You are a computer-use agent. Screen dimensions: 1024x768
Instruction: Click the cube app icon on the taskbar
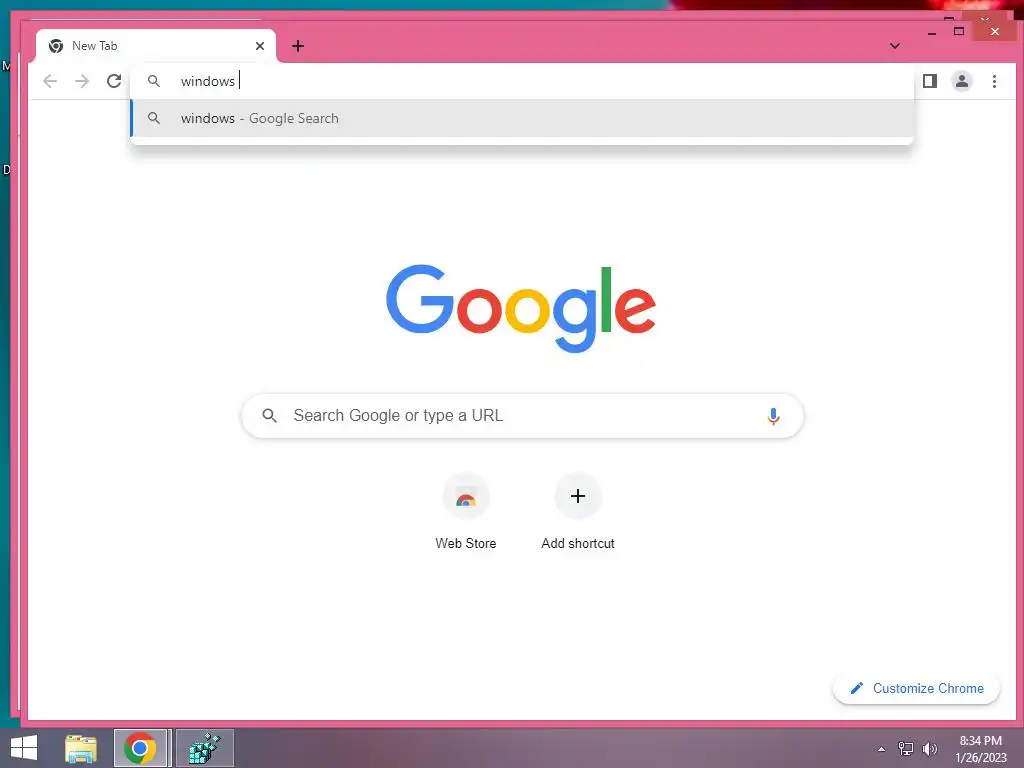[204, 748]
